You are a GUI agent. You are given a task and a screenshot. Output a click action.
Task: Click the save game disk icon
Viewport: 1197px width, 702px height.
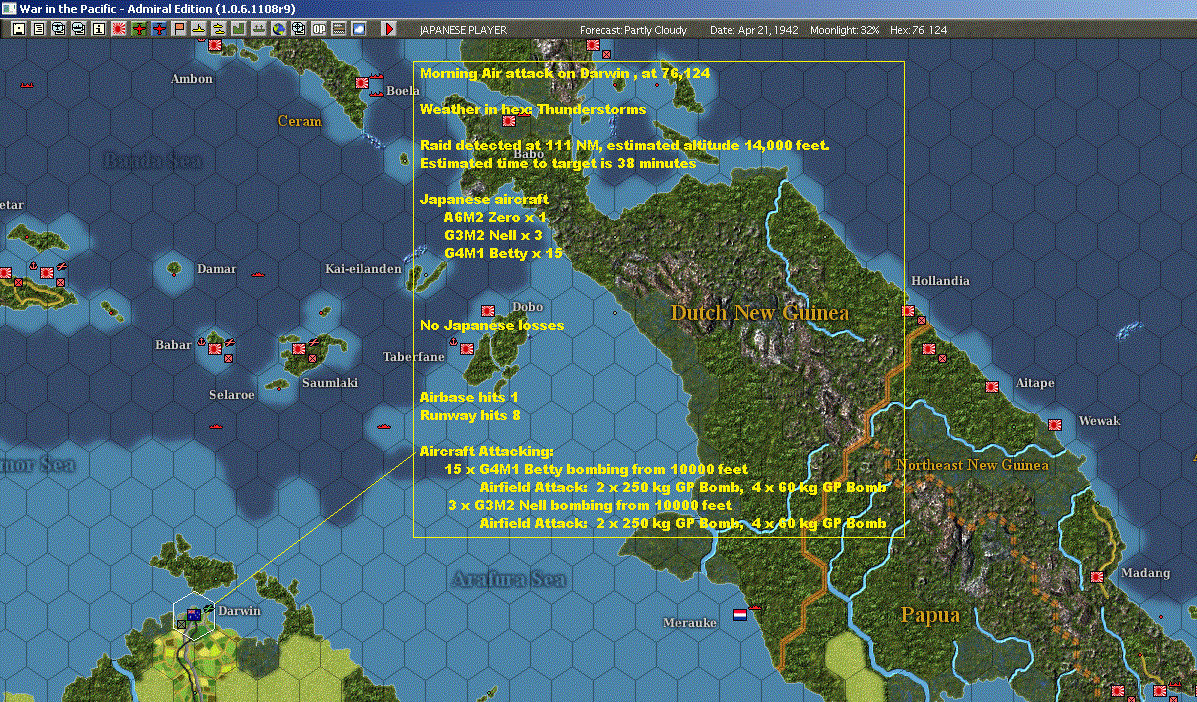coord(18,29)
